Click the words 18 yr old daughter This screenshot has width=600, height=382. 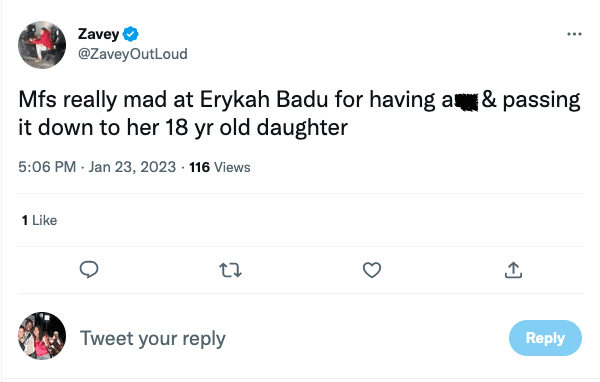tap(257, 127)
